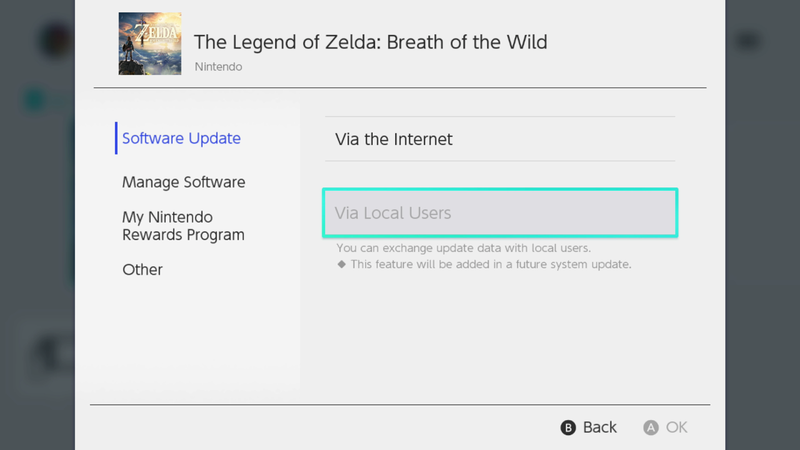Choose Via the Internet update option

[x=500, y=139]
